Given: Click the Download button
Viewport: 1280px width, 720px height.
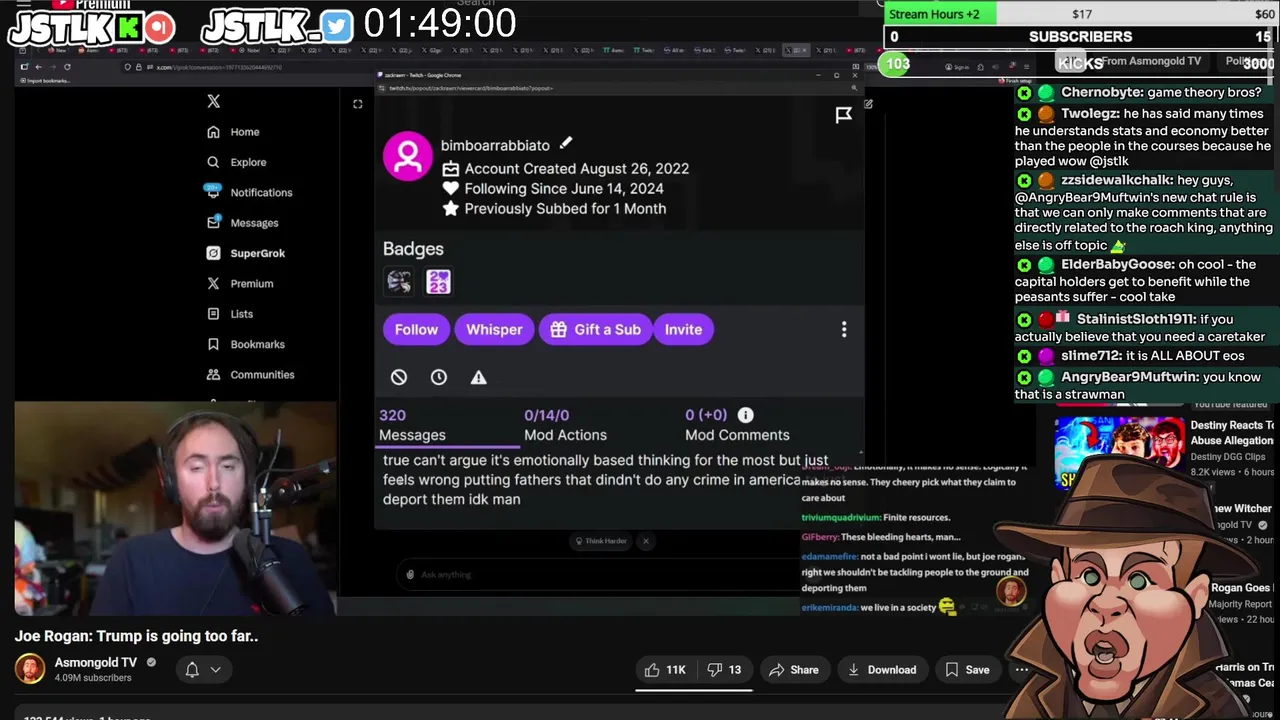Looking at the screenshot, I should (x=882, y=670).
